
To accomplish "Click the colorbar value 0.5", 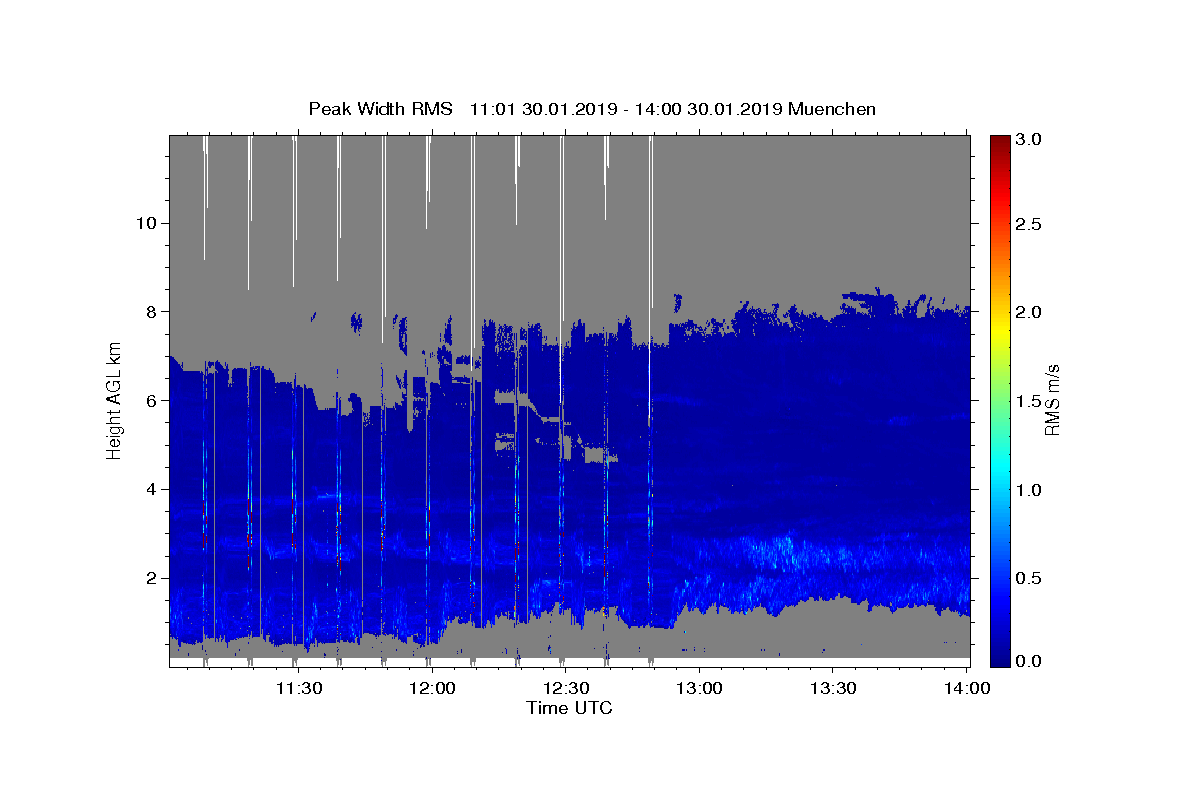I will point(1030,578).
